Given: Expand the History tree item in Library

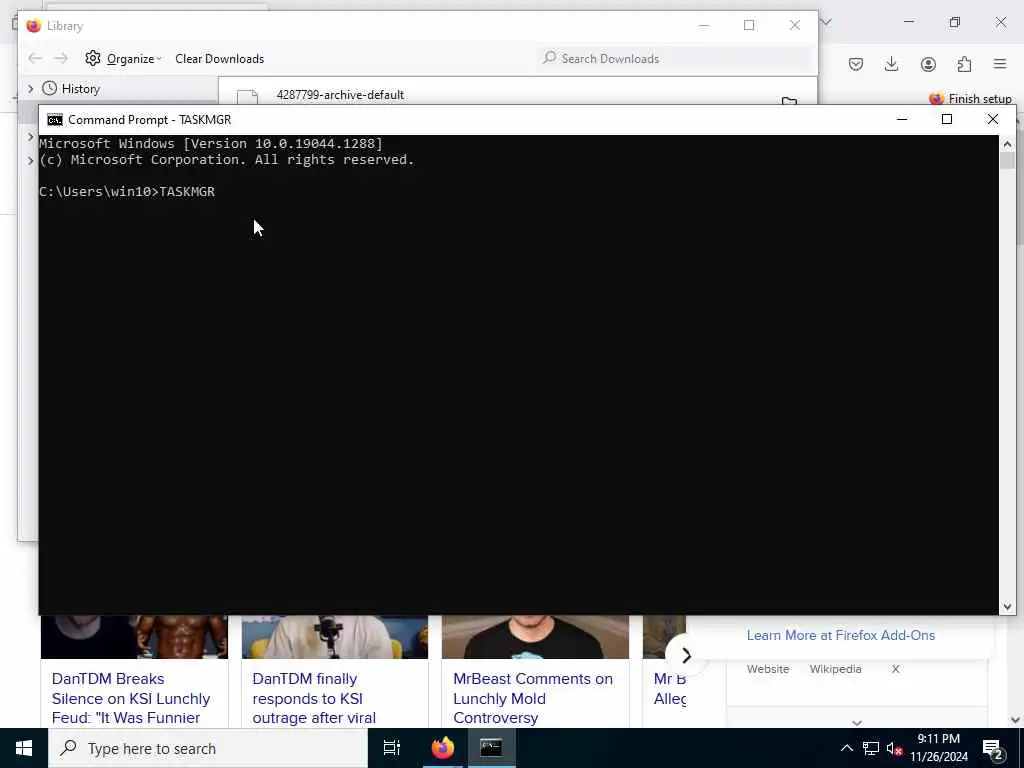Looking at the screenshot, I should pos(30,88).
